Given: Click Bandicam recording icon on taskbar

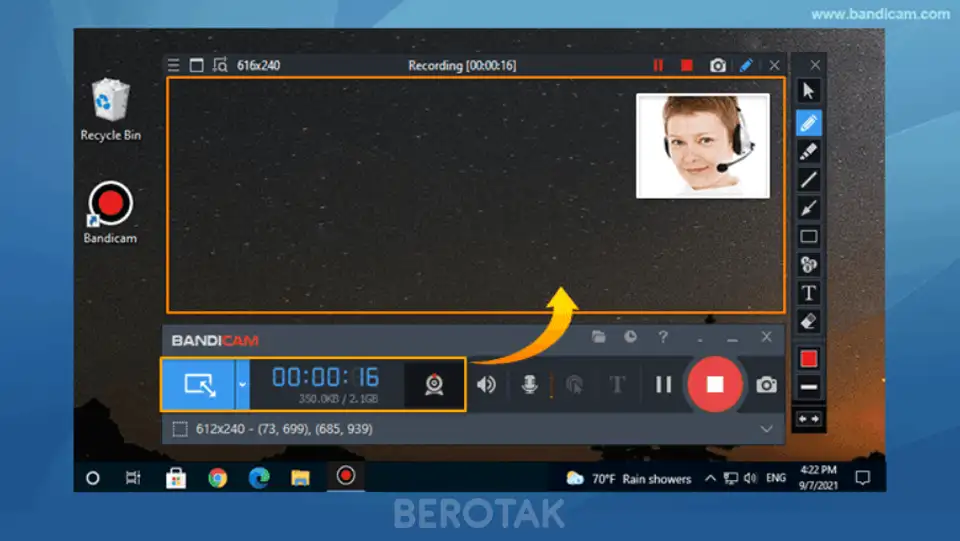Looking at the screenshot, I should coord(346,476).
